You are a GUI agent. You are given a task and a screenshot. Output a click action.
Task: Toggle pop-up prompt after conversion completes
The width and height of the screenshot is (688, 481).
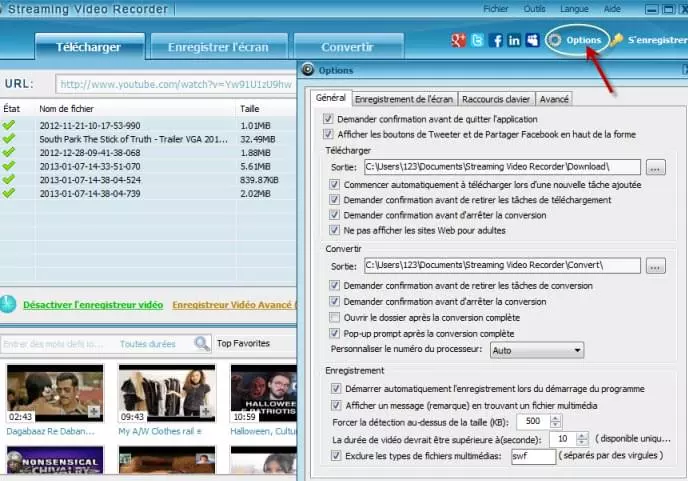[x=334, y=333]
